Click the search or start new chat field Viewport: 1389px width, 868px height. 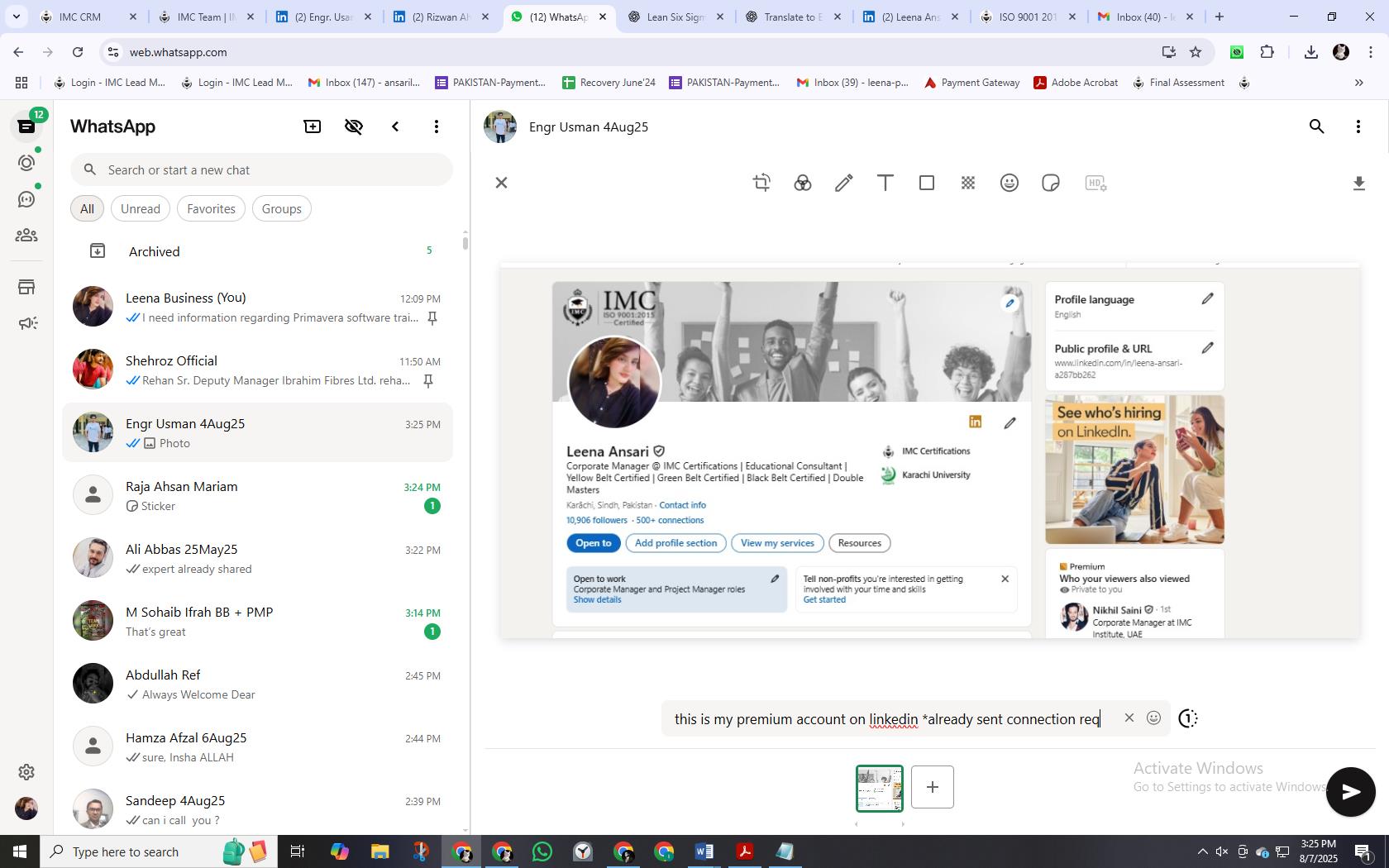pyautogui.click(x=261, y=169)
